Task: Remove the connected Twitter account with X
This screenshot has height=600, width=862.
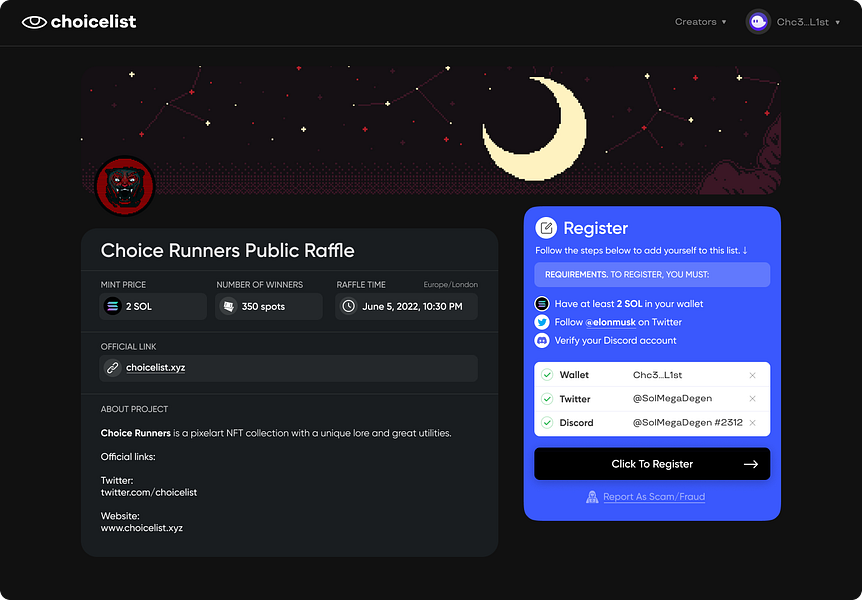Action: [753, 399]
